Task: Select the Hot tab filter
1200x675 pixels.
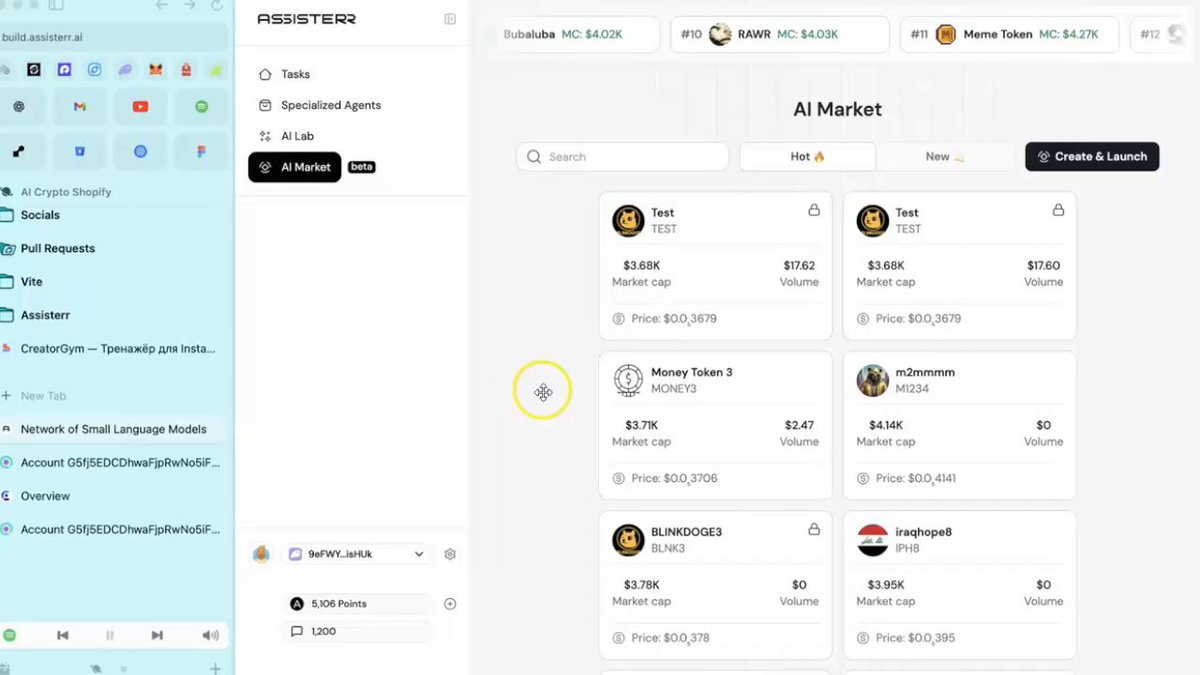Action: click(807, 157)
